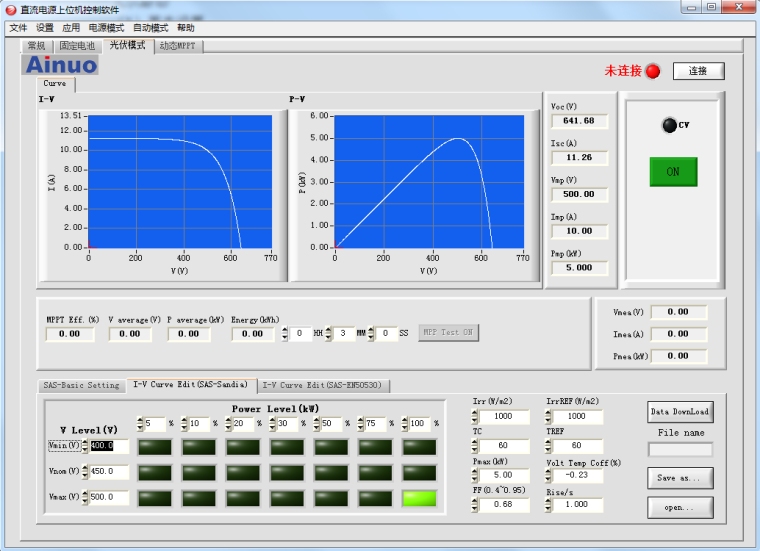This screenshot has height=551, width=760.
Task: Click the Data DownLoad button
Action: click(680, 411)
